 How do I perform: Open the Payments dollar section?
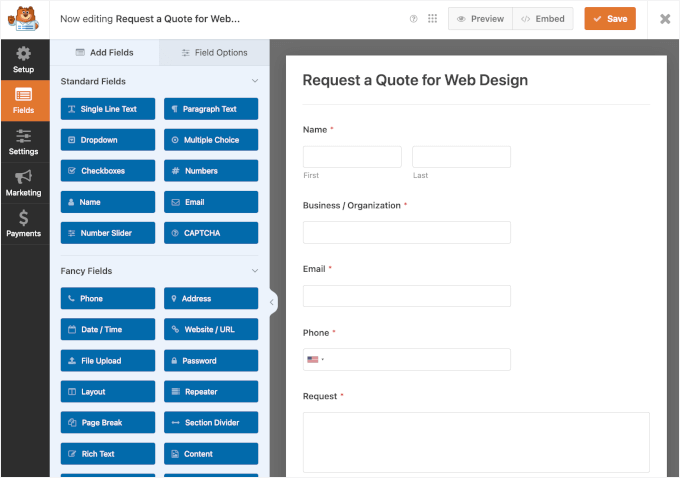tap(24, 224)
